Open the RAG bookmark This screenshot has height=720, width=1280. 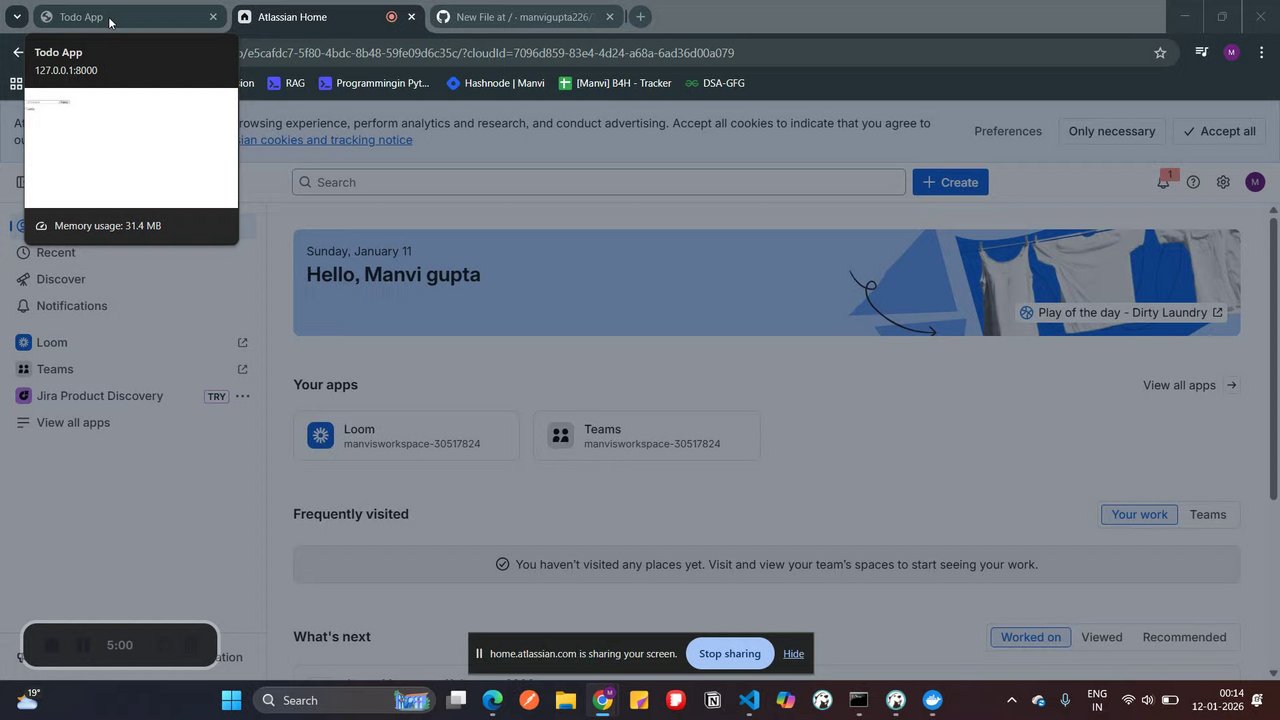286,83
